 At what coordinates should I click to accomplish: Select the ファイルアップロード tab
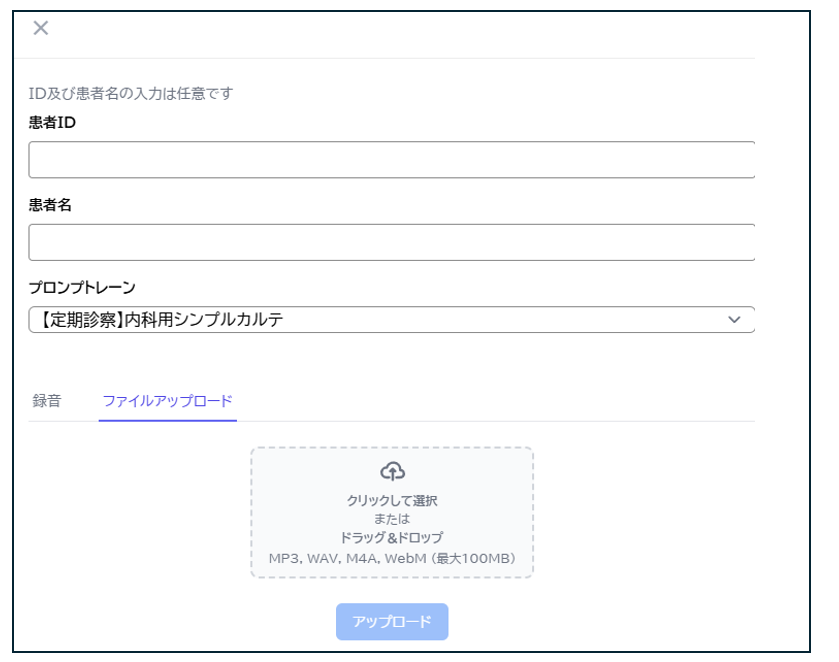pos(167,401)
